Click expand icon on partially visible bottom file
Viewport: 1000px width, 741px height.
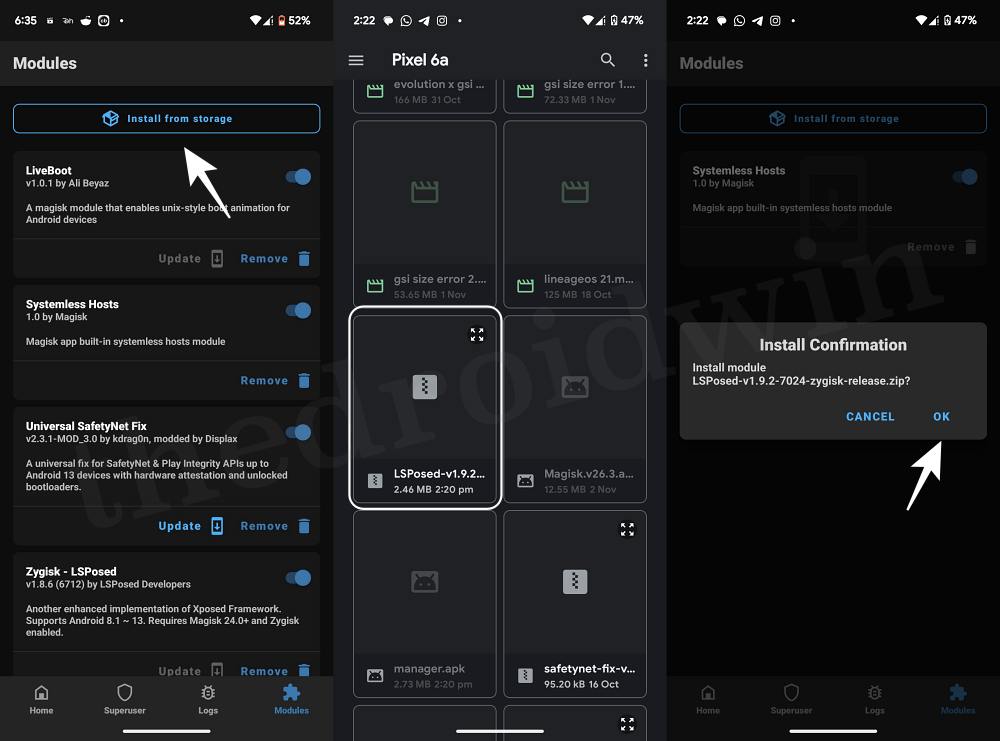coord(628,724)
